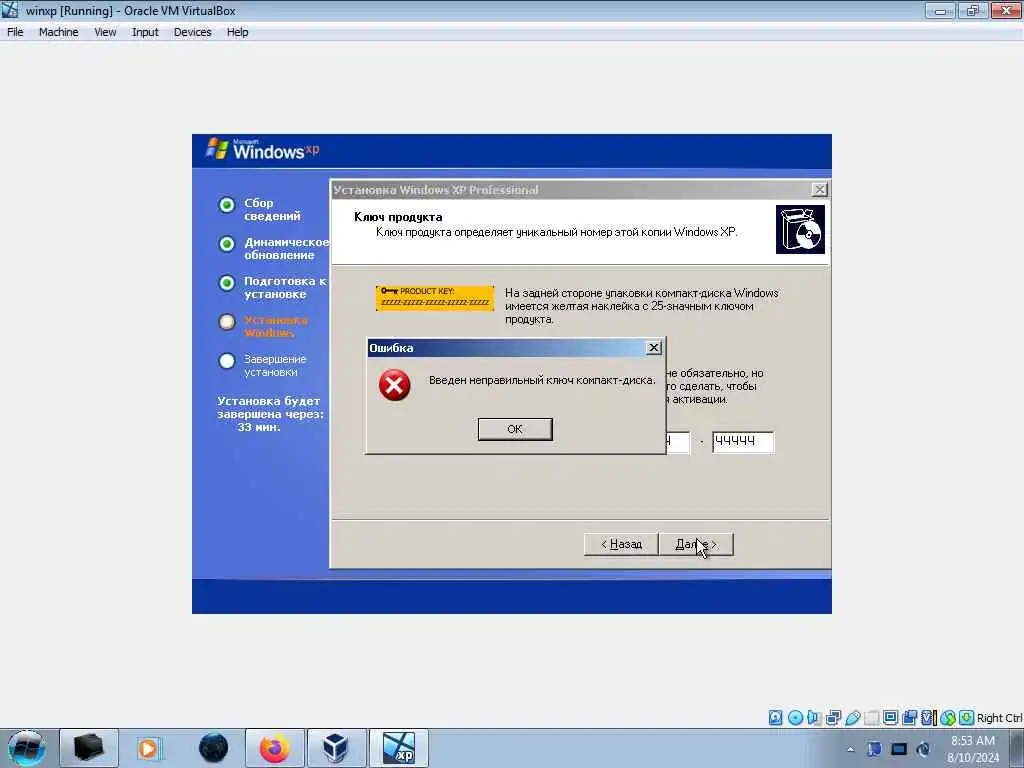The image size is (1024, 768).
Task: Click the mouse integration status icon
Action: coord(948,718)
